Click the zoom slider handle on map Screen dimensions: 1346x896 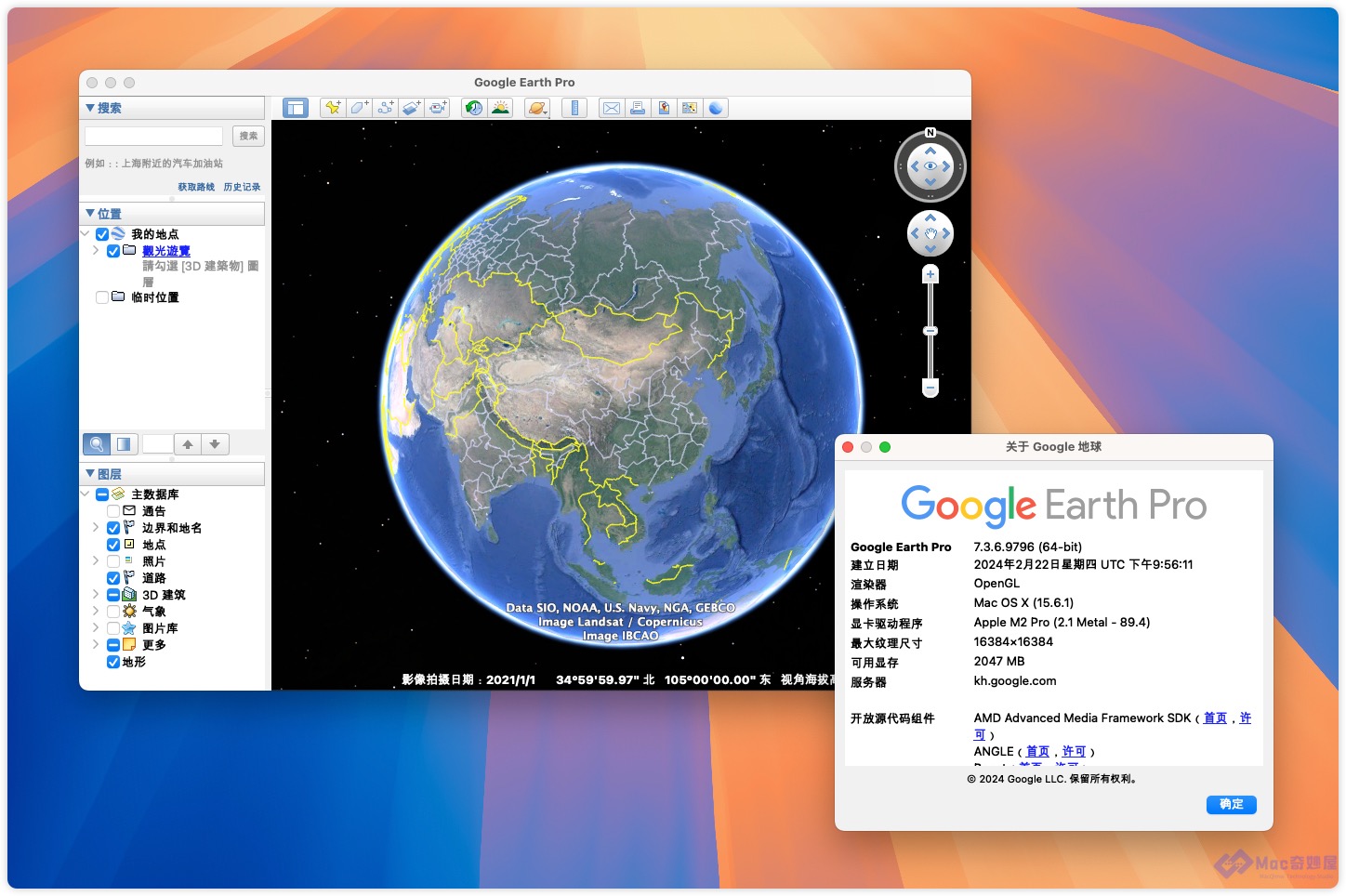click(x=930, y=331)
